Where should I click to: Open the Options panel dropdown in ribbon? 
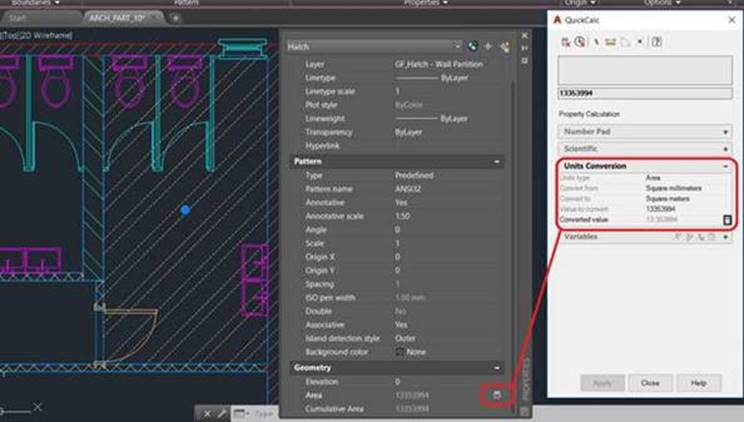(x=663, y=3)
